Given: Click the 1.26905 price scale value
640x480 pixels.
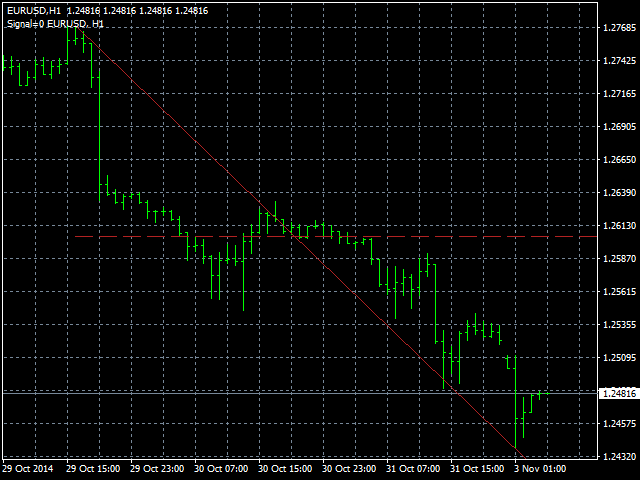Looking at the screenshot, I should (622, 127).
